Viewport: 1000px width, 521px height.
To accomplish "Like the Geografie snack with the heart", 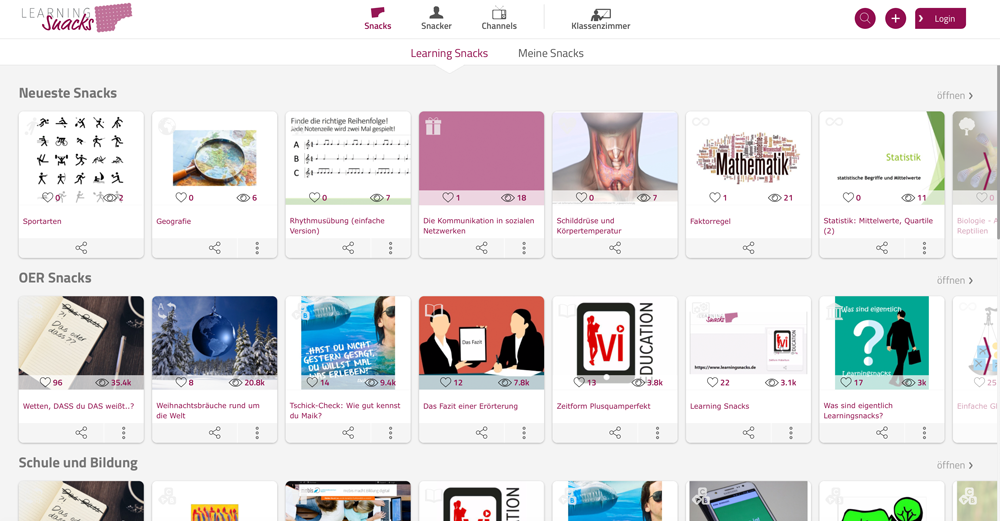I will [180, 198].
